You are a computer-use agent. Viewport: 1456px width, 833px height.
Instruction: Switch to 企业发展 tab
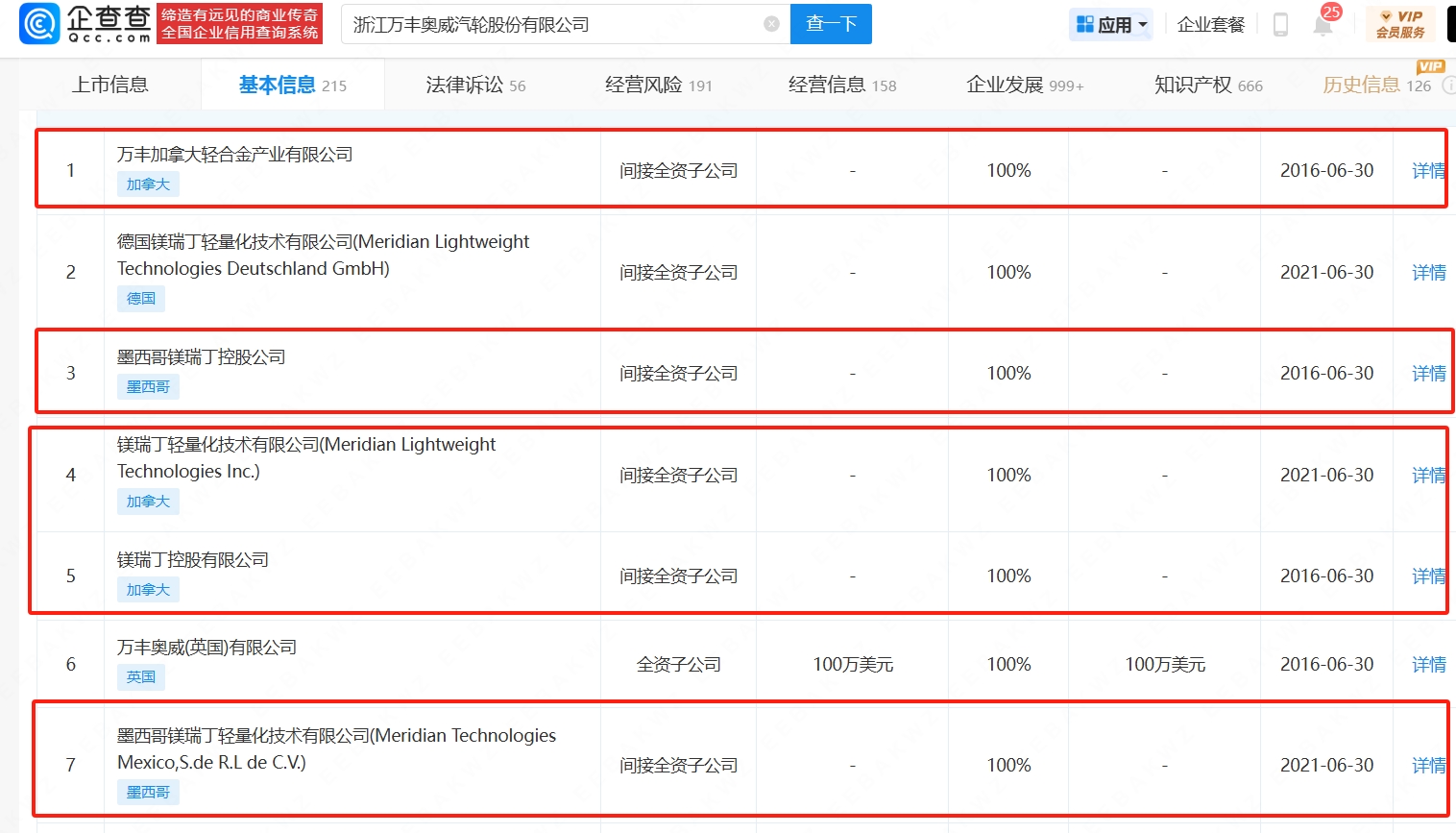[1025, 85]
